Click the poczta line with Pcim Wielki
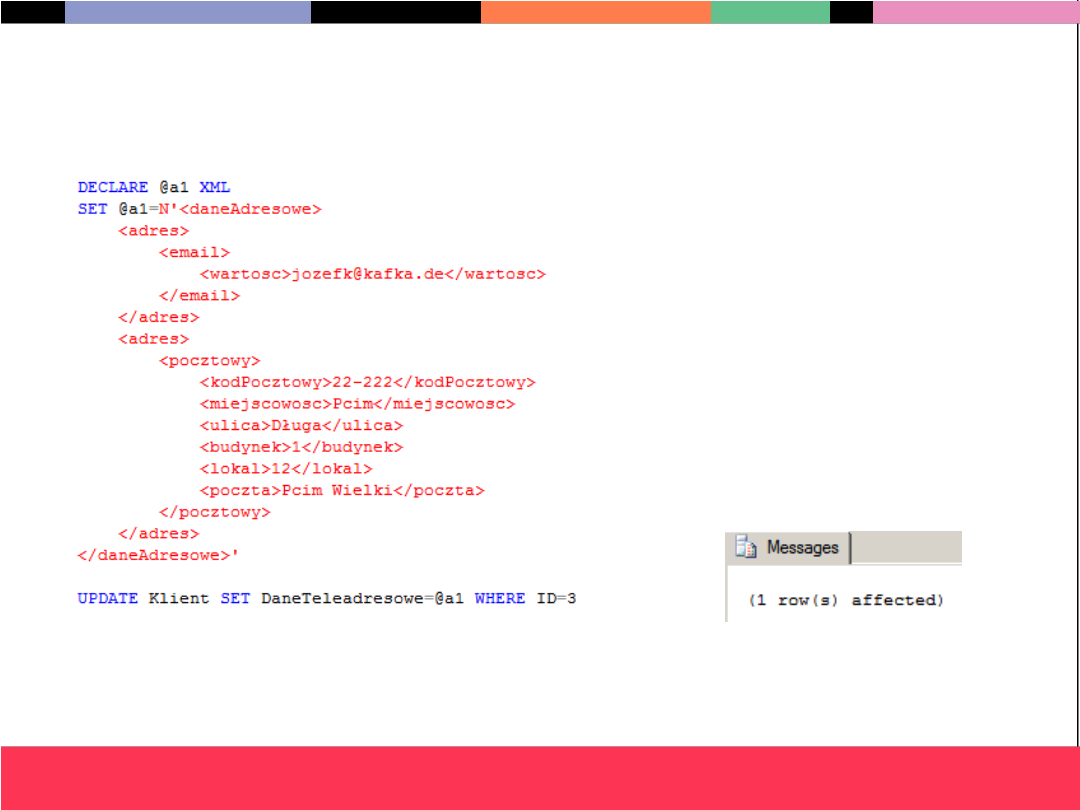 [x=341, y=490]
